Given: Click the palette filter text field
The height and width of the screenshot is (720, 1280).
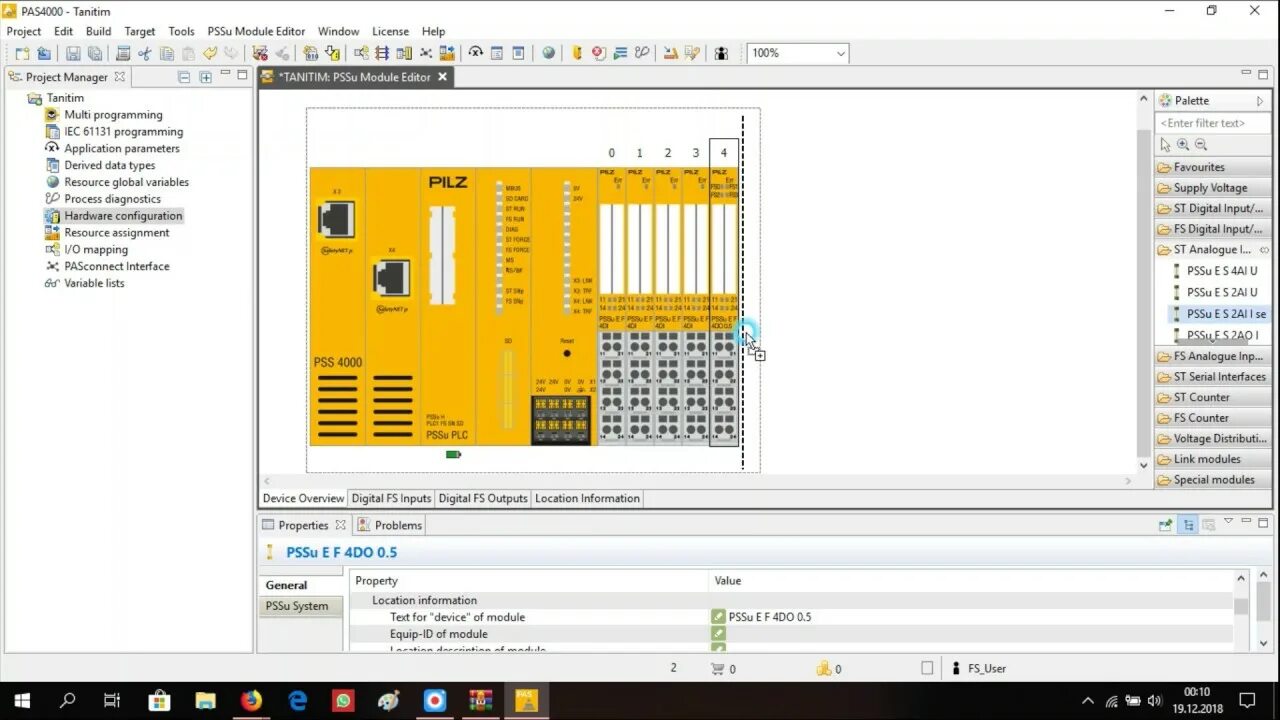Looking at the screenshot, I should tap(1213, 123).
